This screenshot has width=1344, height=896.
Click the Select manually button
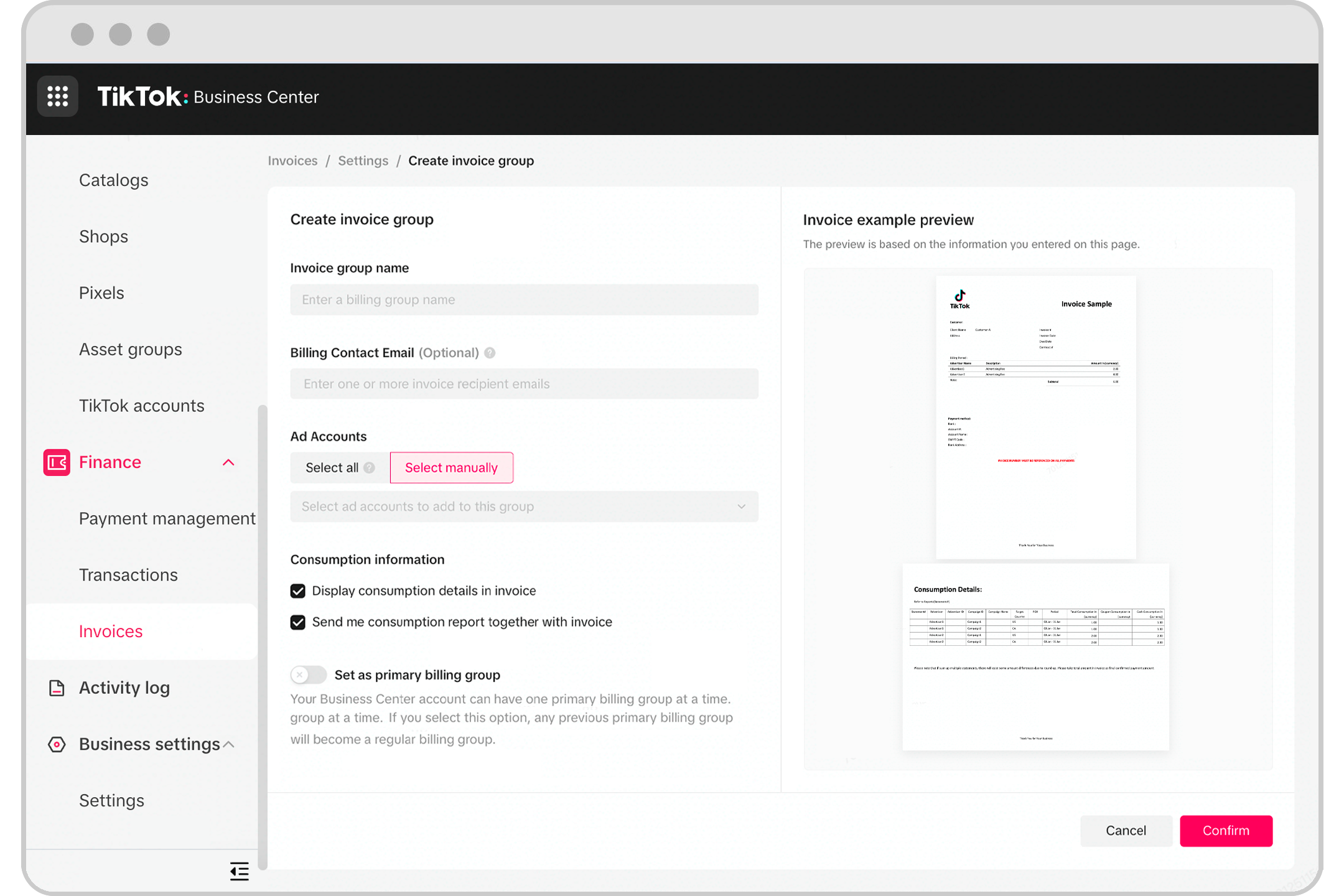pyautogui.click(x=451, y=467)
